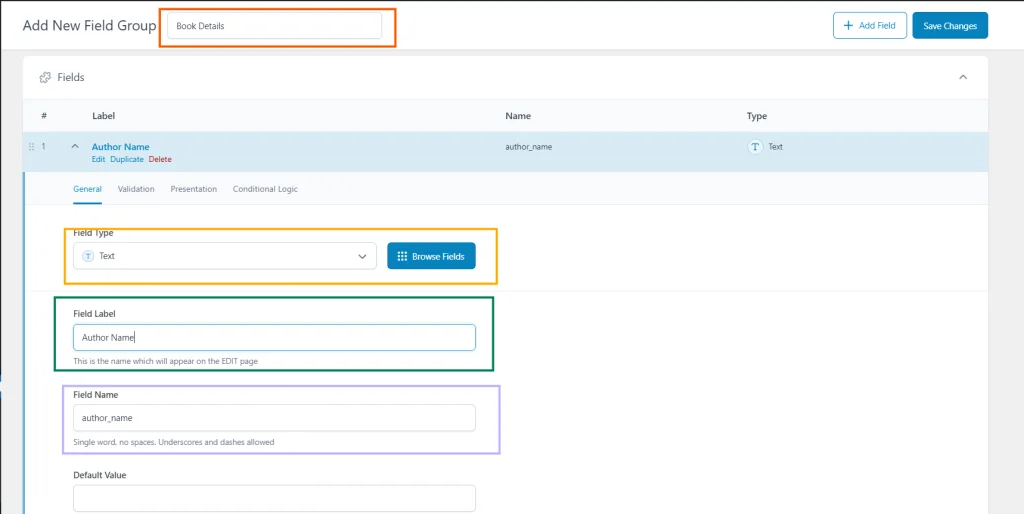Grab the drag handle for row 1
The height and width of the screenshot is (514, 1024).
tap(31, 147)
